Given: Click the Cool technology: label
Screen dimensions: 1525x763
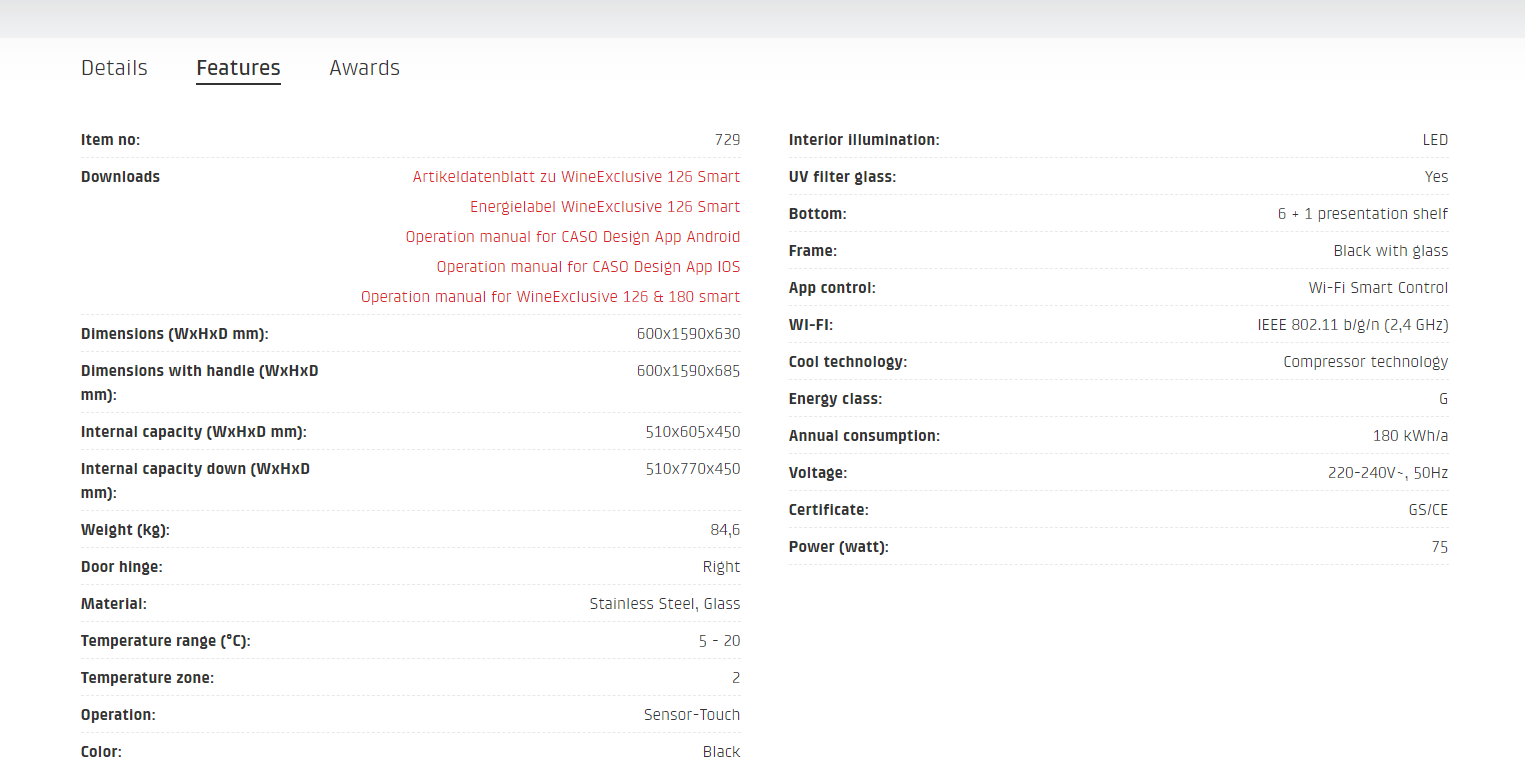Looking at the screenshot, I should pos(848,362).
